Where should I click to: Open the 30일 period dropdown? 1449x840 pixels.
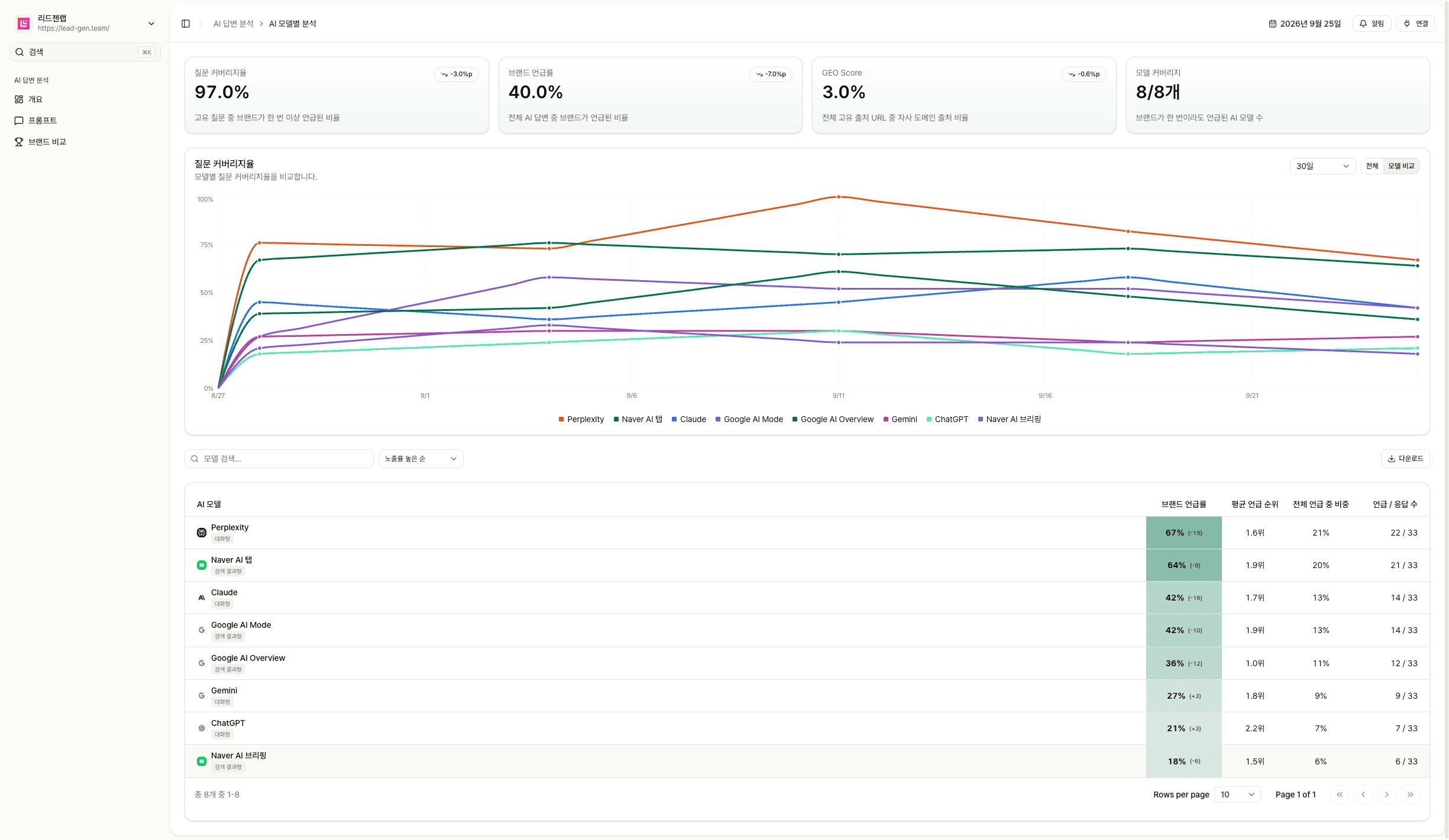tap(1322, 166)
